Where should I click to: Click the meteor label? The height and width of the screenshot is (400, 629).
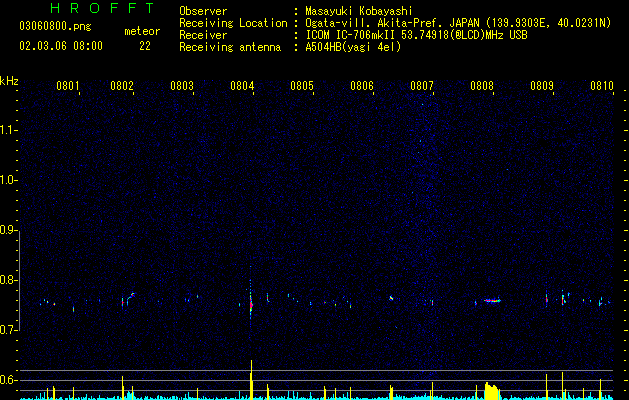pyautogui.click(x=142, y=31)
